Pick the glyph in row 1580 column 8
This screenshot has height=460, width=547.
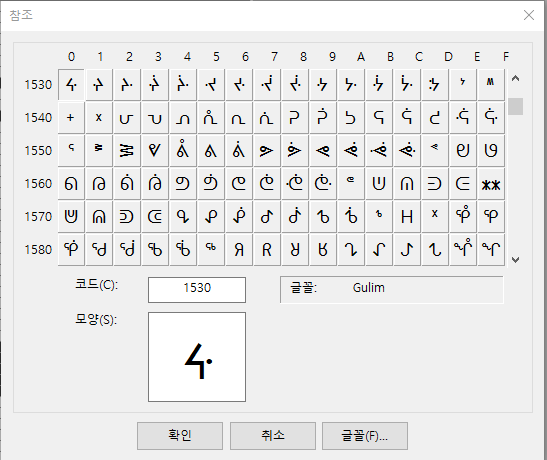pos(295,249)
